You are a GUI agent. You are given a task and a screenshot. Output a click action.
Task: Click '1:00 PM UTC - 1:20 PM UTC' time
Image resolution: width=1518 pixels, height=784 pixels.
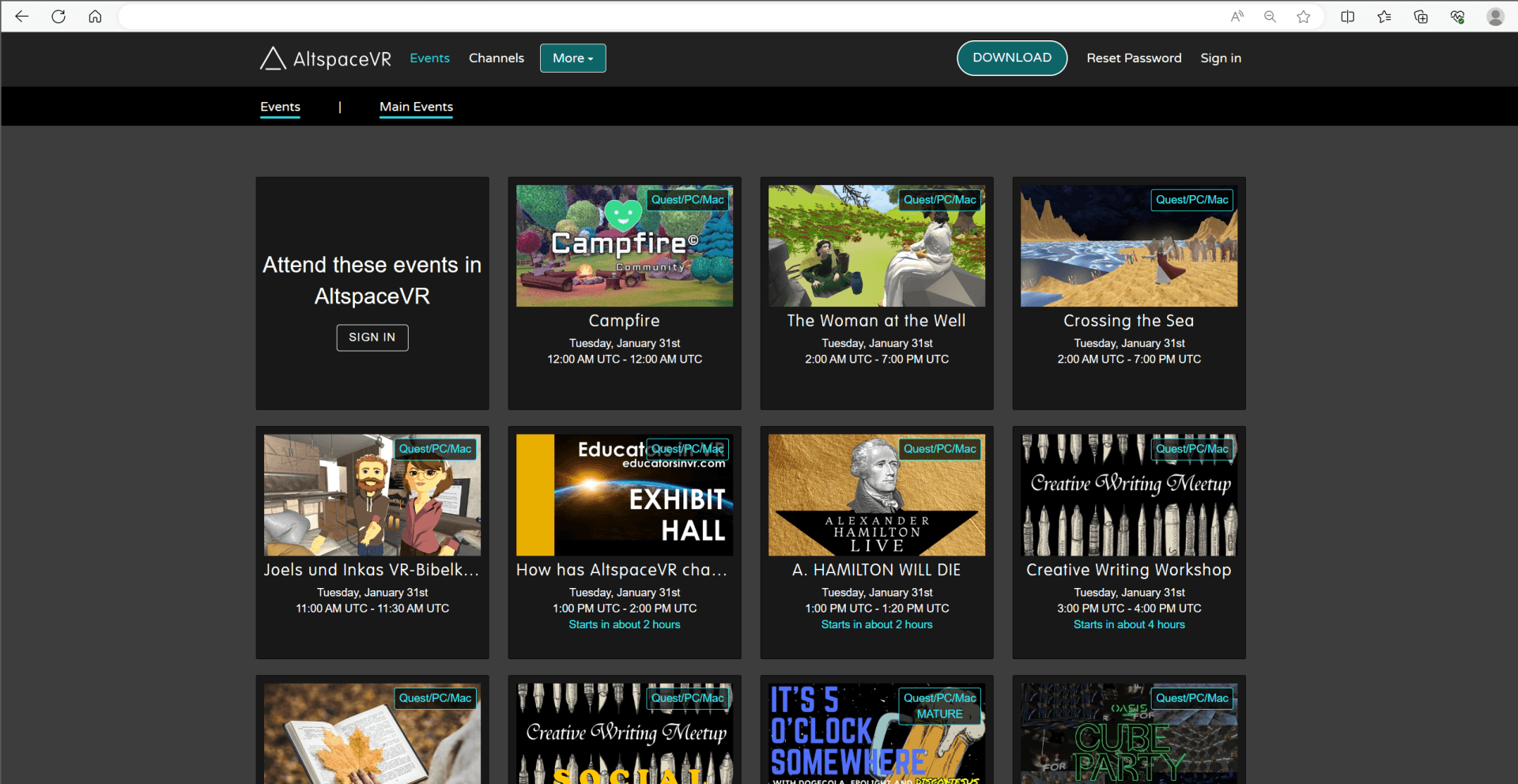tap(877, 609)
